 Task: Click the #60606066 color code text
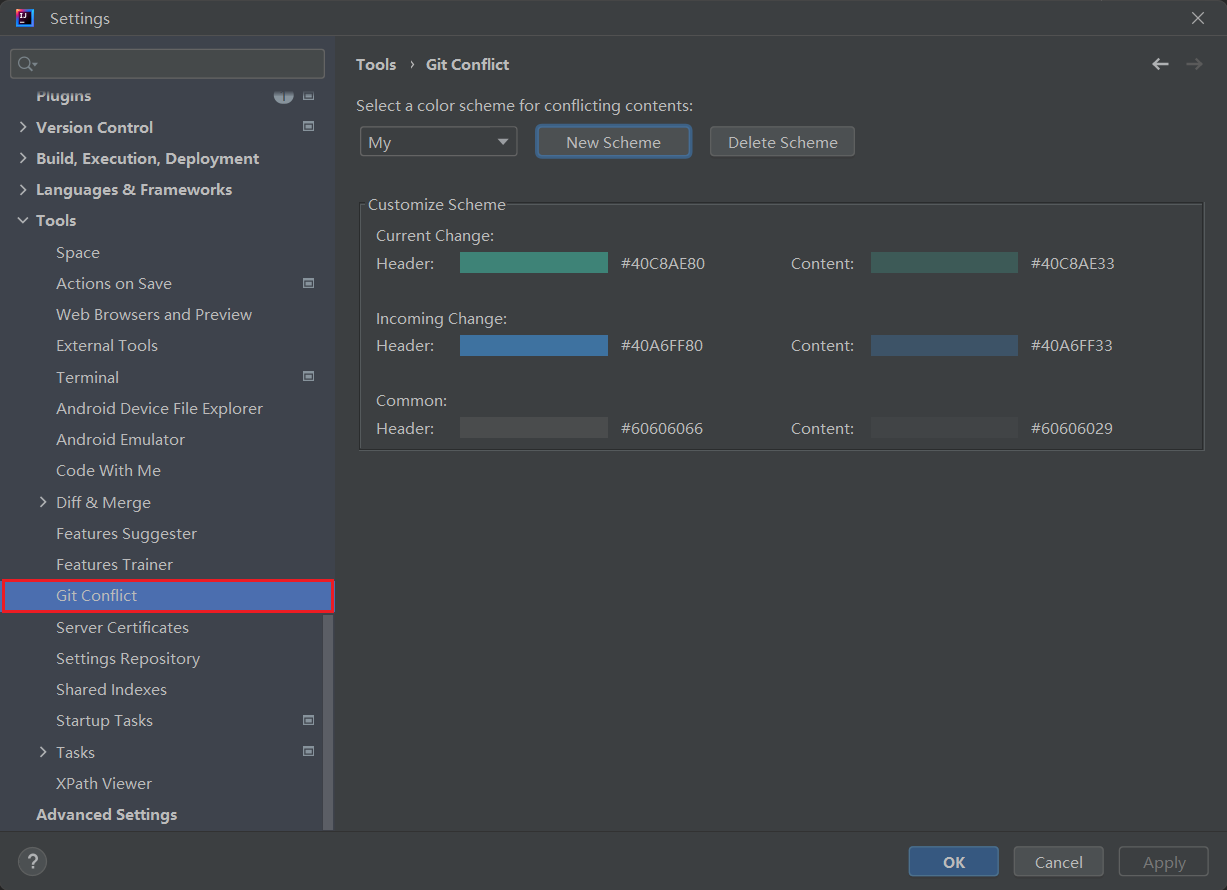click(x=661, y=429)
